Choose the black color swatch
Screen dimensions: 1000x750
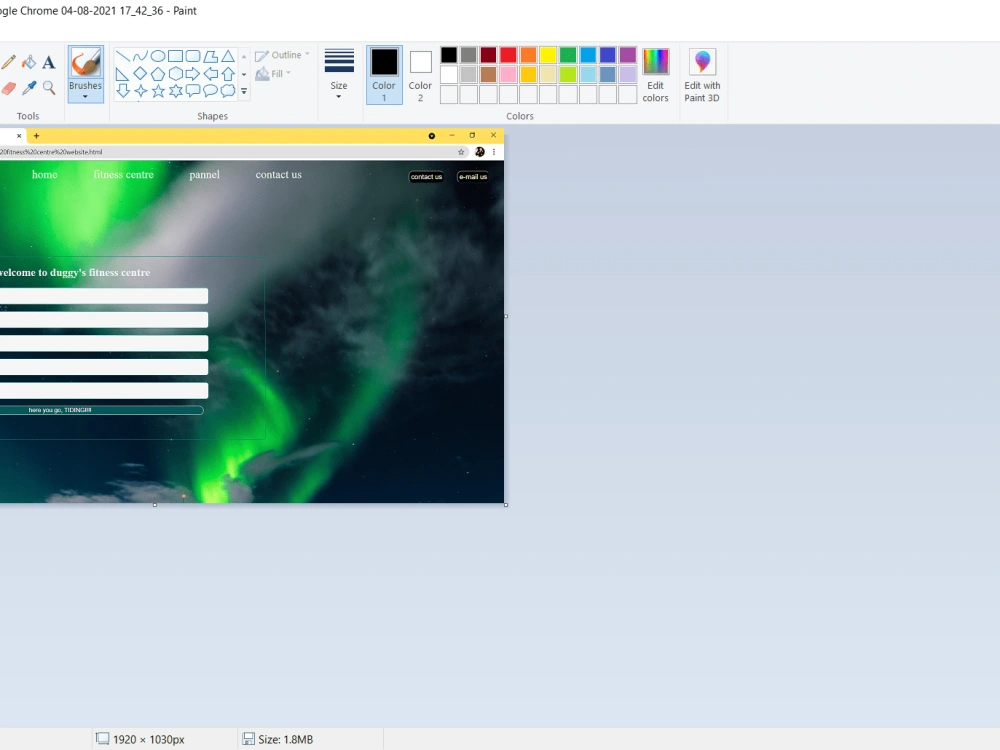pyautogui.click(x=449, y=55)
